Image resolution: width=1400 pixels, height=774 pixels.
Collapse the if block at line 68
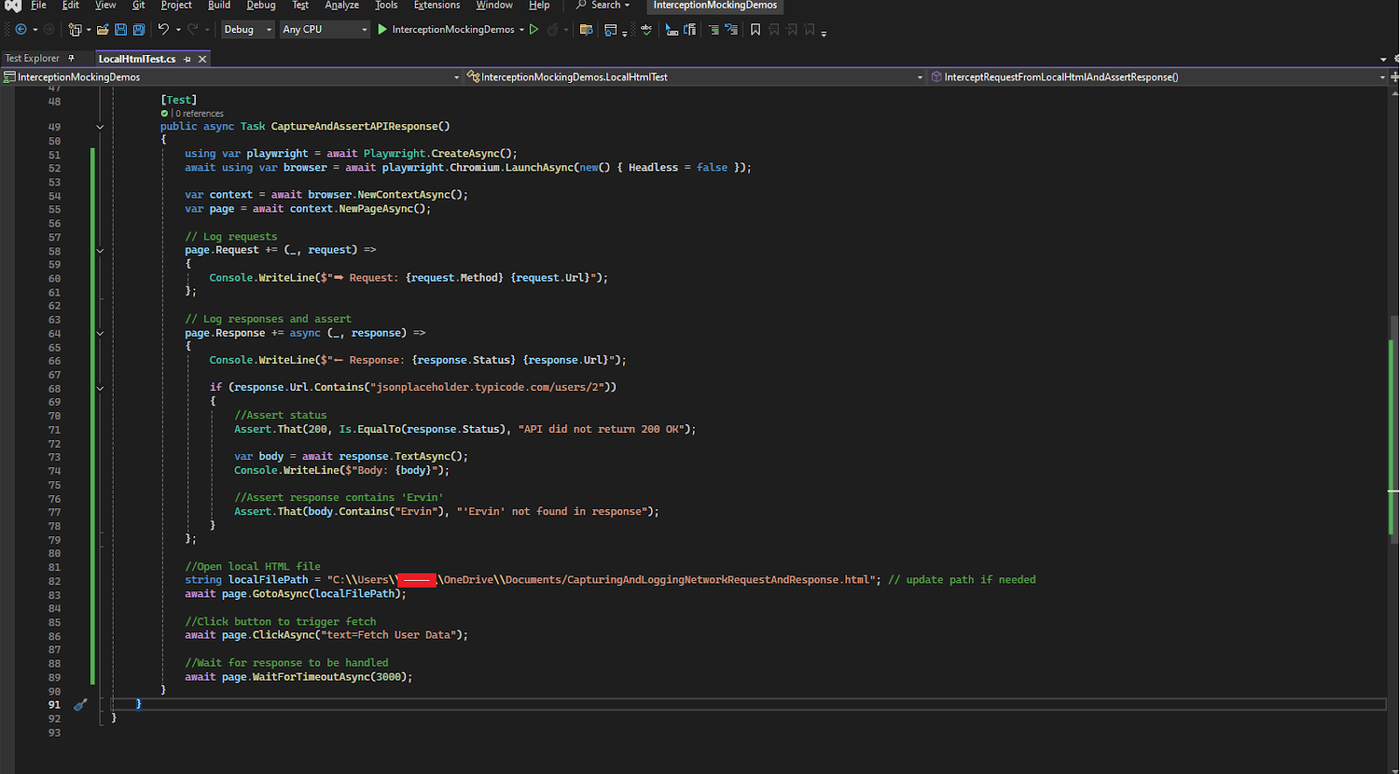point(100,388)
